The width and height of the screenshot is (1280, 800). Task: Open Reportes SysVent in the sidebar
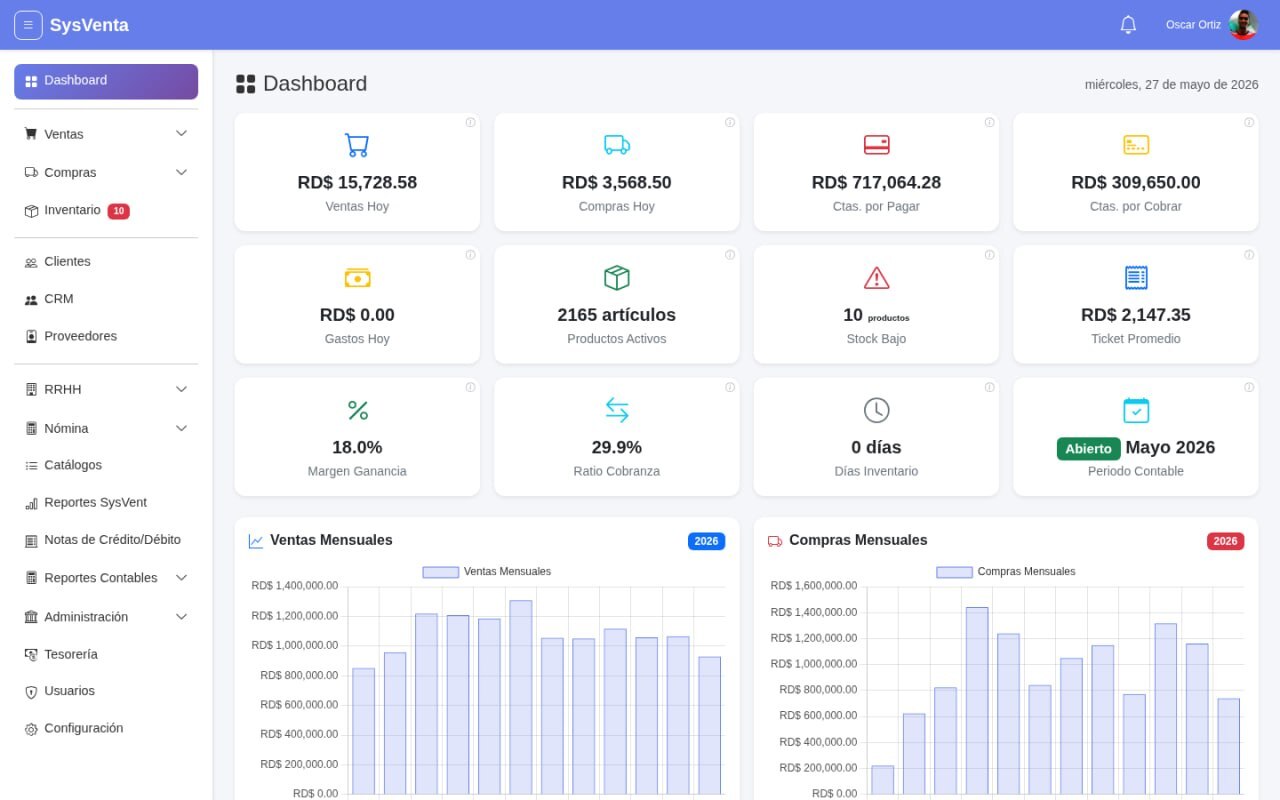tap(106, 503)
